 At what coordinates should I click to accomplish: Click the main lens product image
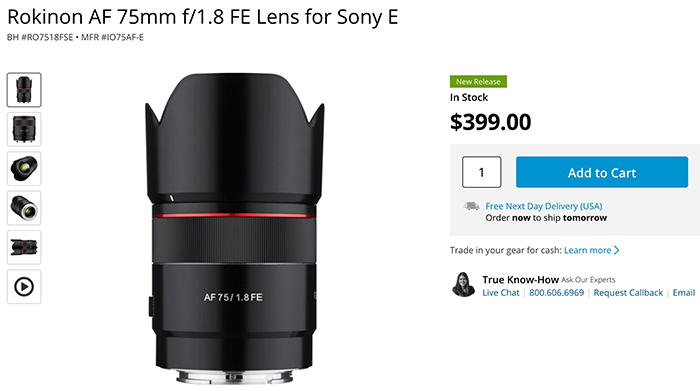click(x=234, y=229)
